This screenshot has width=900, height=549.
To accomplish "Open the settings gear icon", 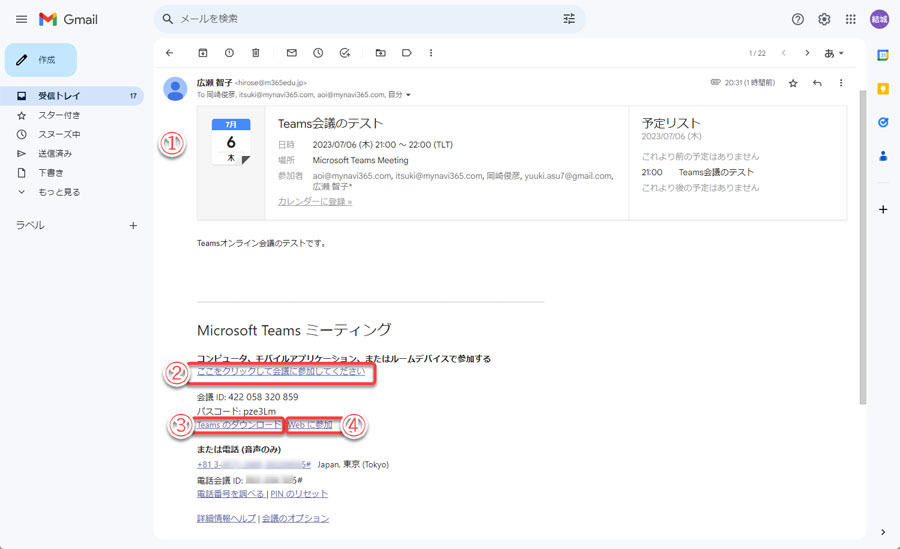I will [x=824, y=19].
